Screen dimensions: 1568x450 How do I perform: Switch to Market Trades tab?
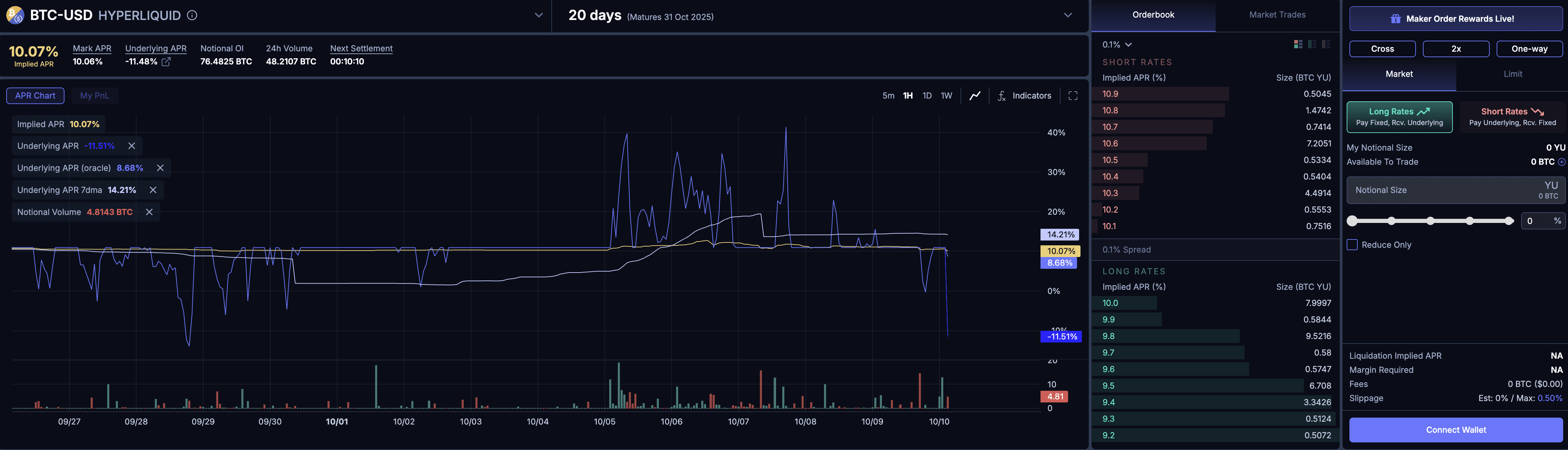[x=1277, y=14]
